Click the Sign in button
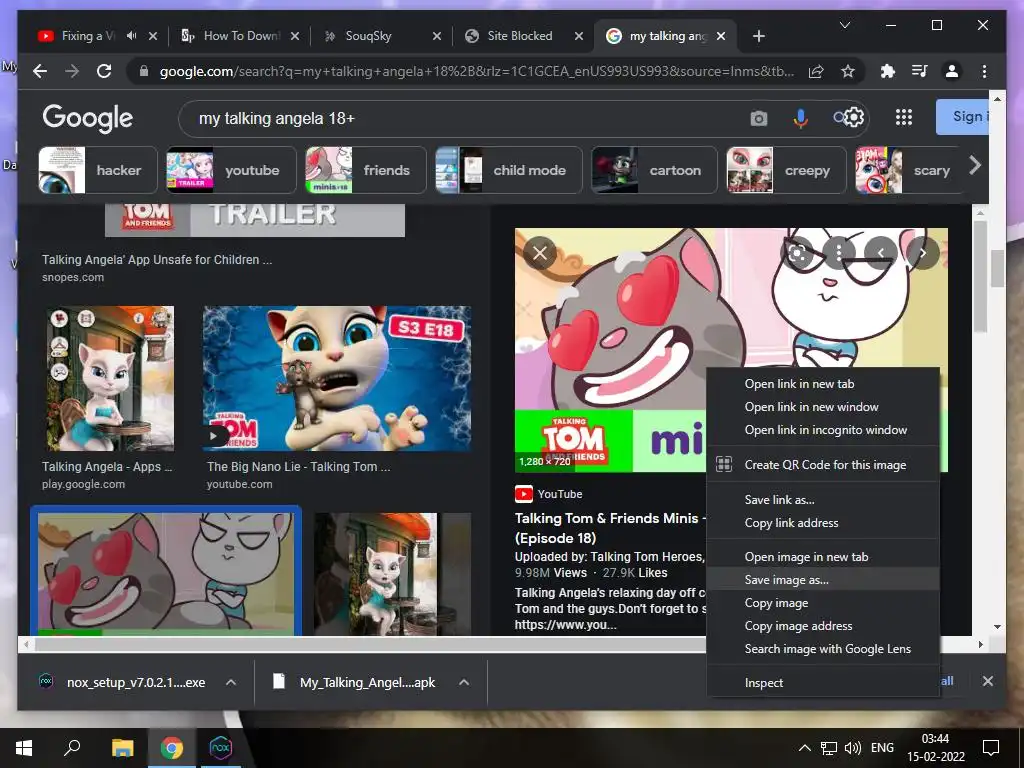This screenshot has height=768, width=1024. 963,117
